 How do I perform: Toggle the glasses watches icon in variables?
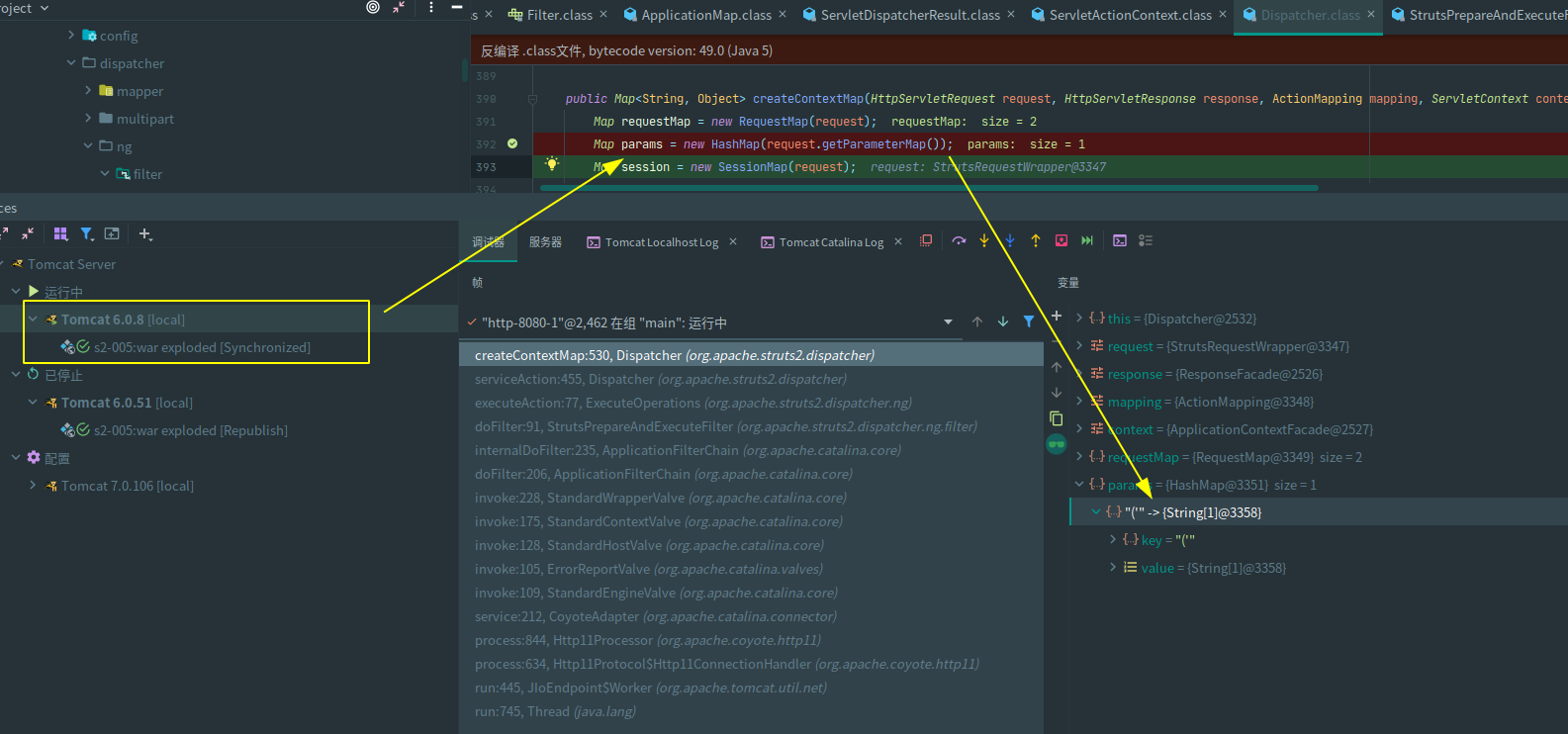pos(1057,444)
